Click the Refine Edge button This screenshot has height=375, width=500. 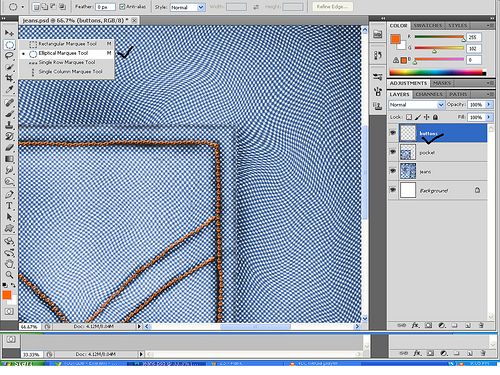tap(332, 7)
